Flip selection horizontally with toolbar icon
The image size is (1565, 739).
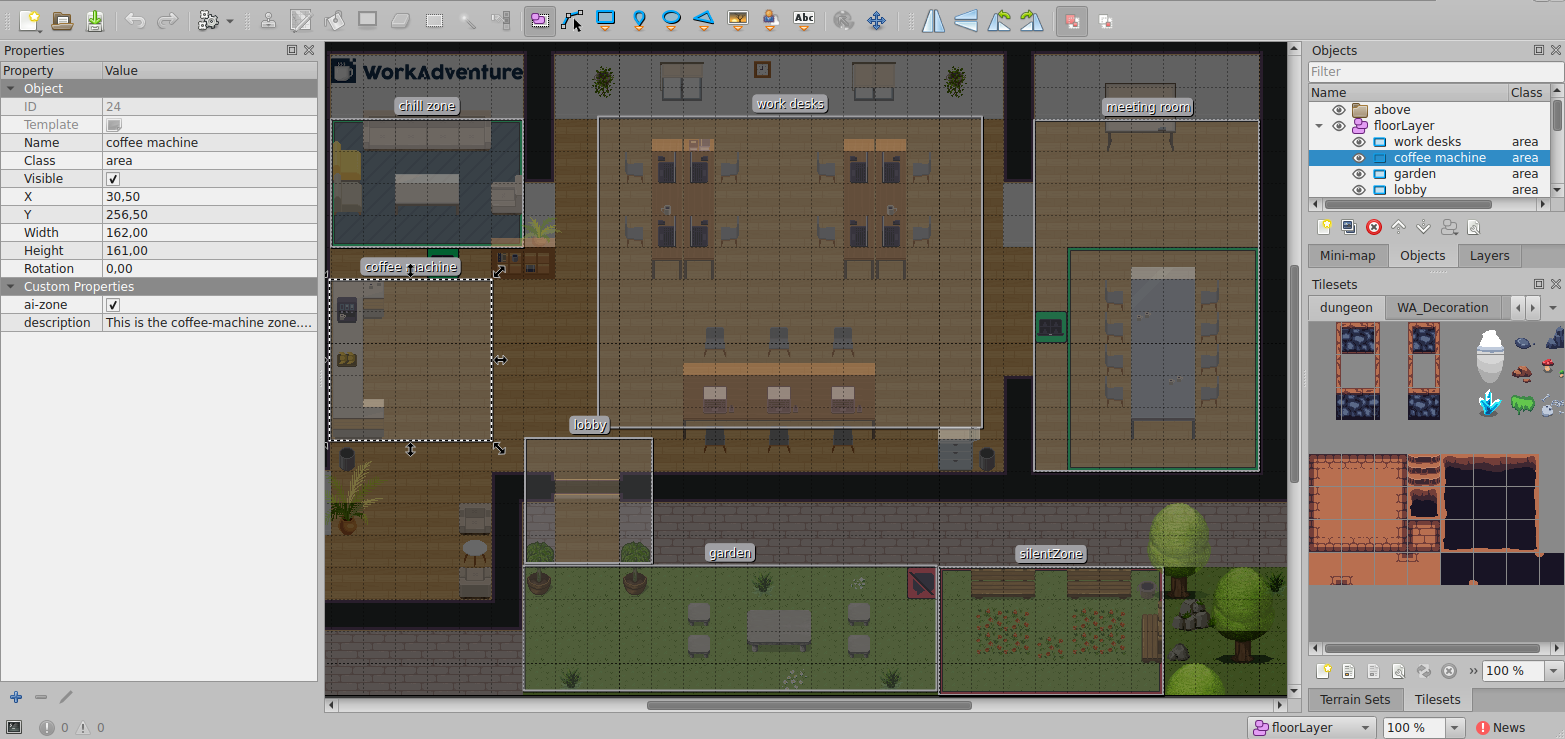coord(933,19)
